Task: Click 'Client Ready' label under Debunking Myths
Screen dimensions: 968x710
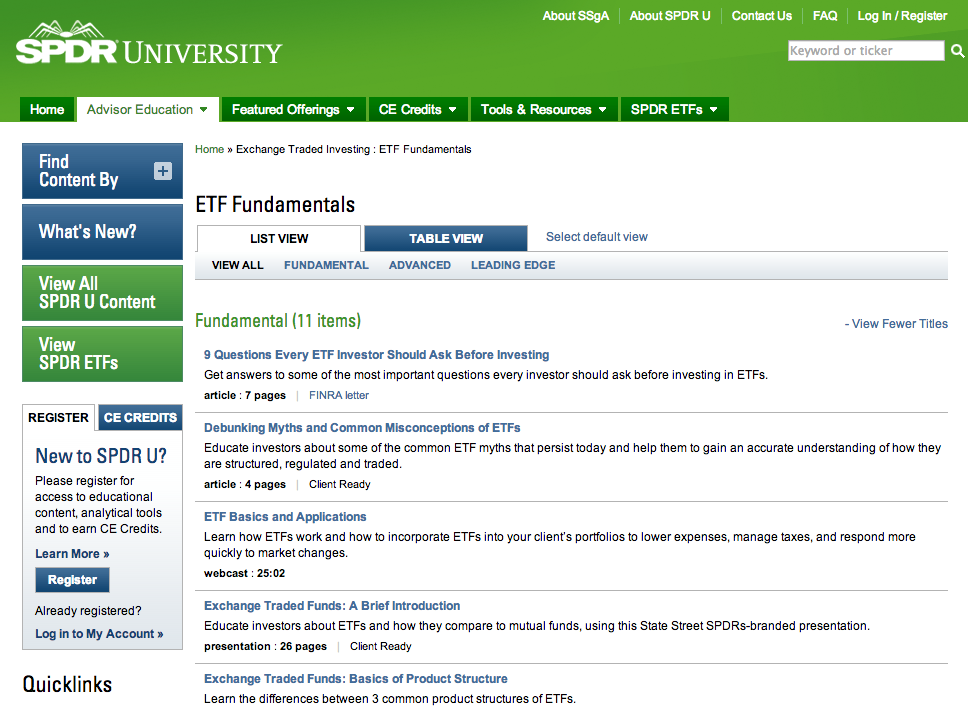Action: [340, 484]
